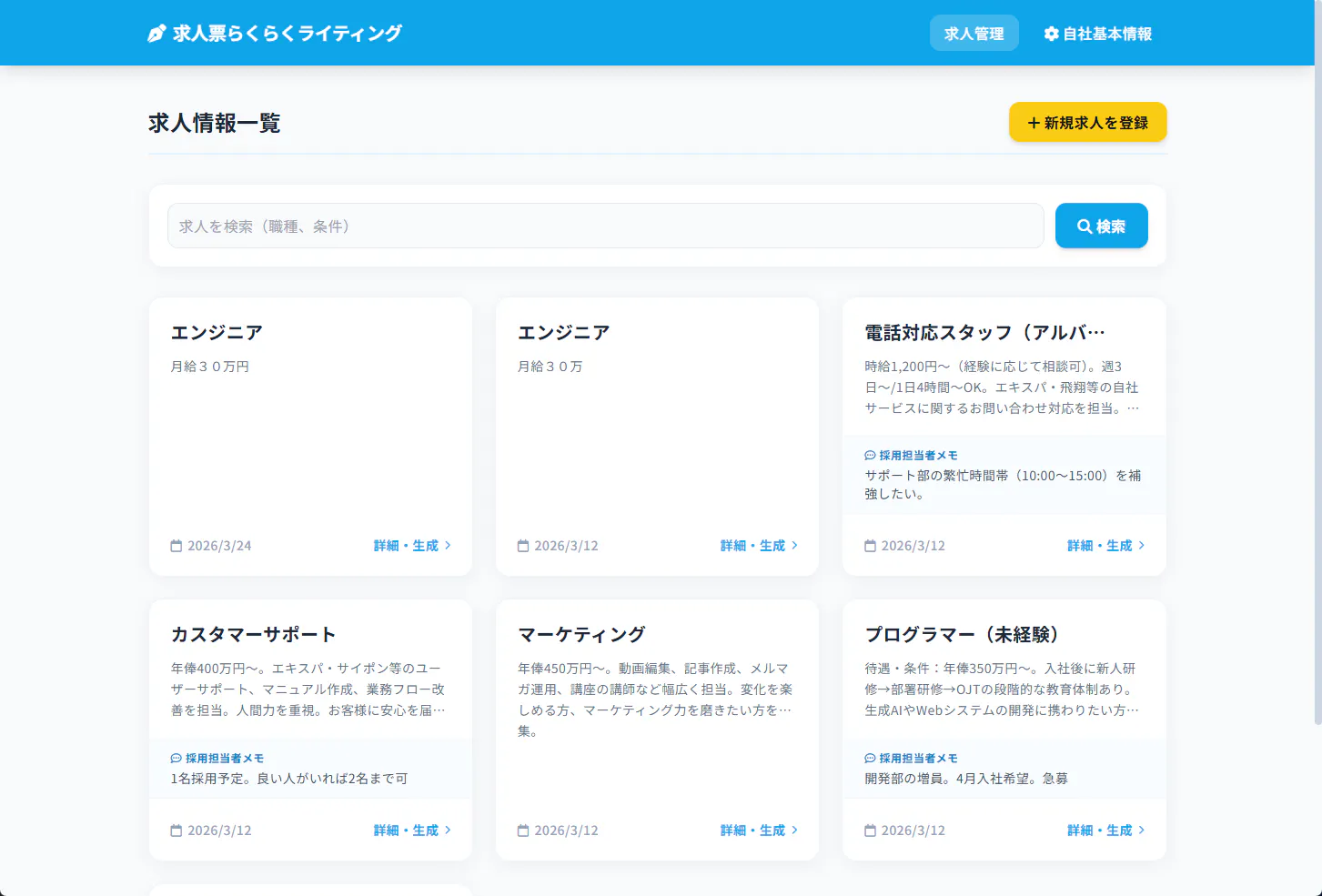Click the gear icon beside 自社基本情報
This screenshot has width=1322, height=896.
click(x=1052, y=34)
